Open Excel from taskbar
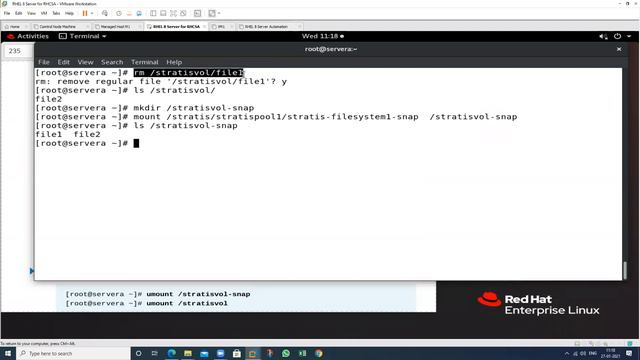 tap(302, 353)
